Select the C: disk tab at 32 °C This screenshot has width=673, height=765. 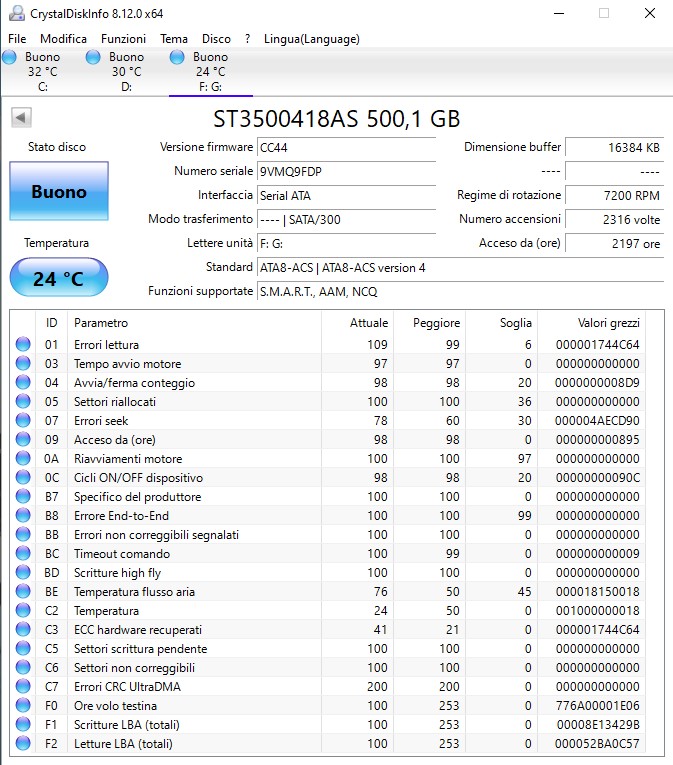(x=42, y=72)
